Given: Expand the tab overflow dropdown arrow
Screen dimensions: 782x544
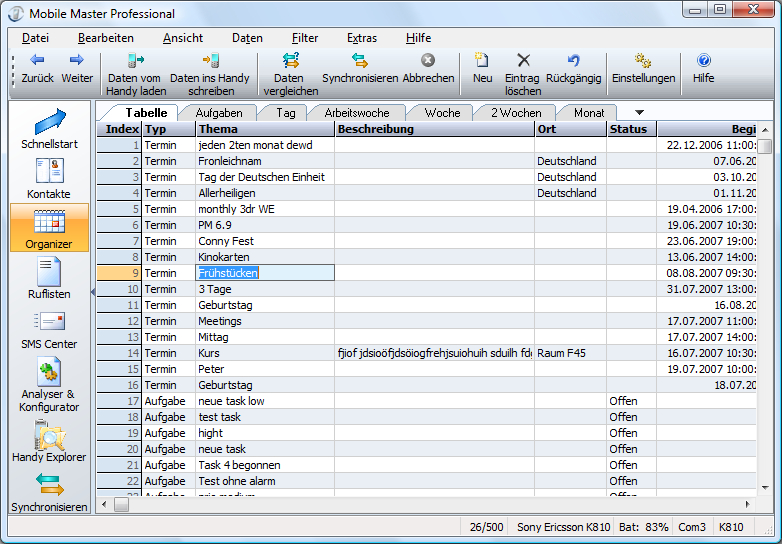Looking at the screenshot, I should (x=639, y=112).
